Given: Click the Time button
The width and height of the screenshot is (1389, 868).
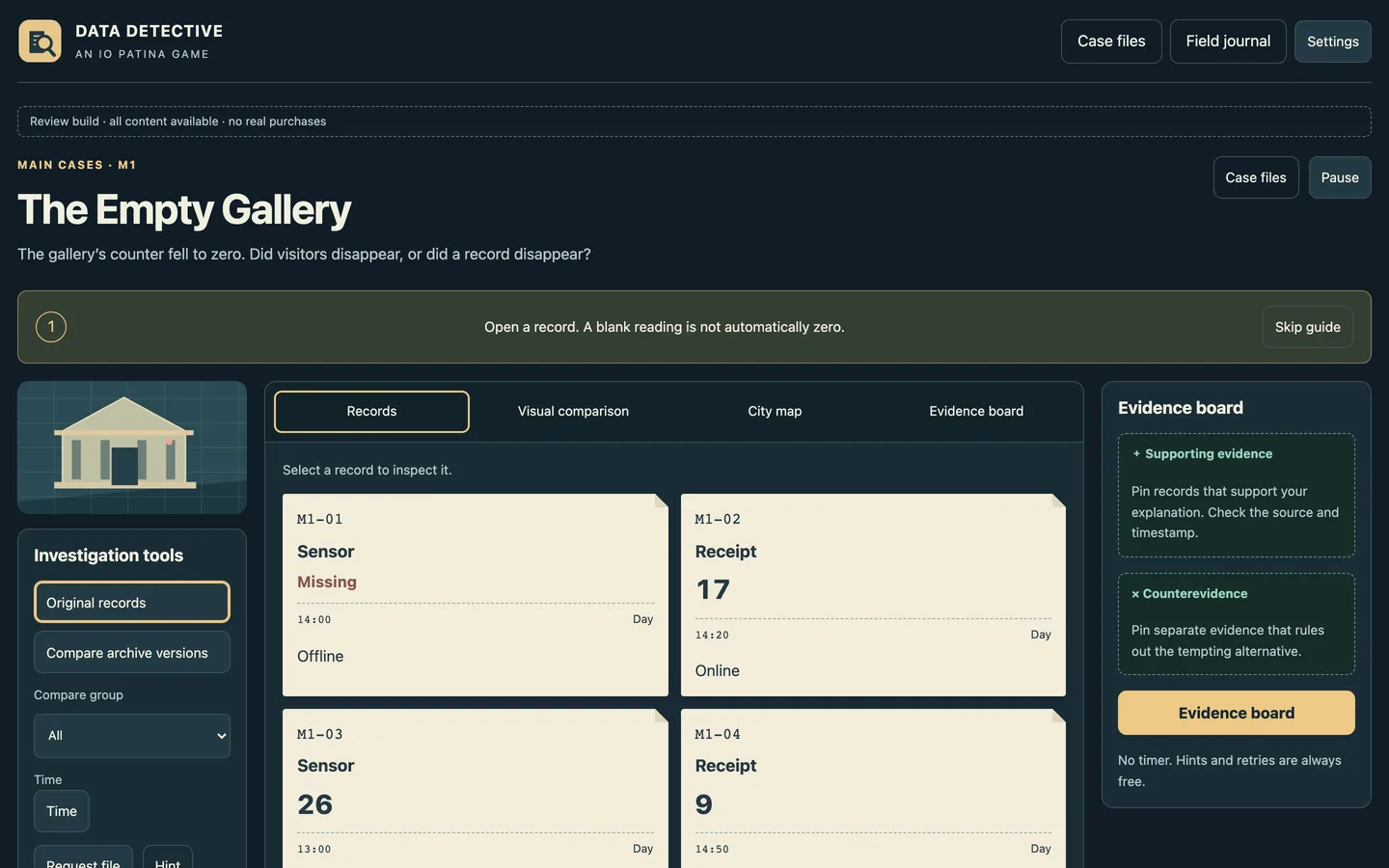Looking at the screenshot, I should 62,811.
